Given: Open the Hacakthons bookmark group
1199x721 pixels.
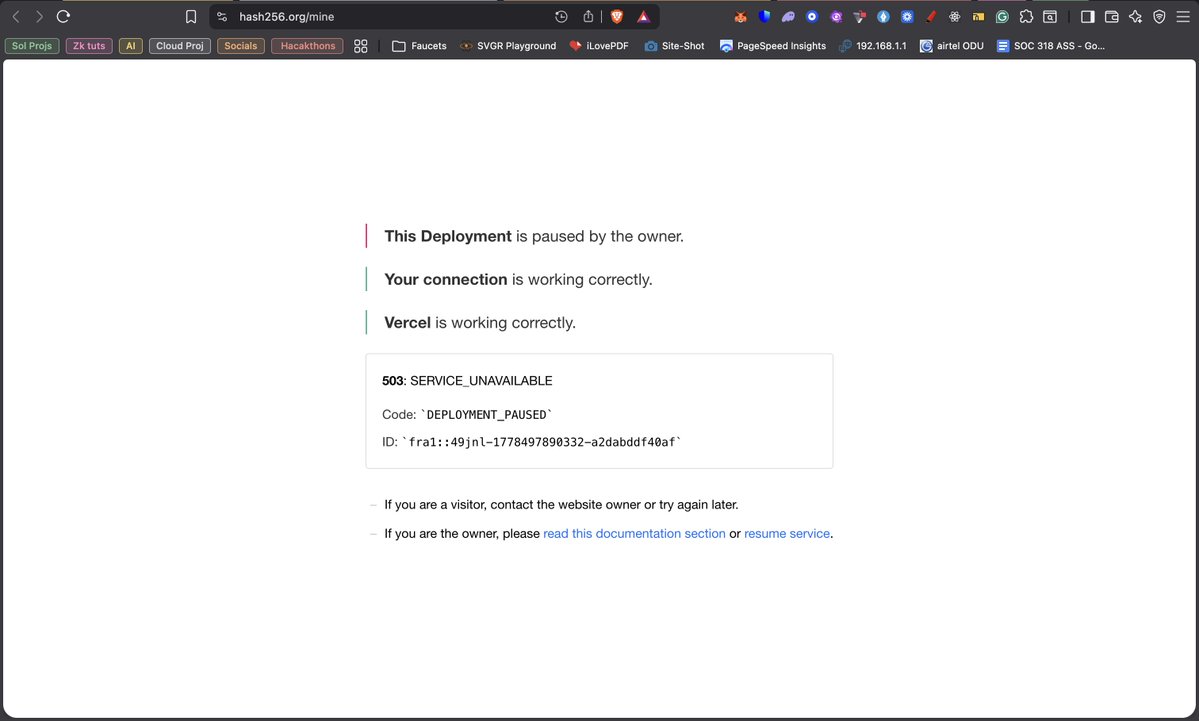Looking at the screenshot, I should tap(307, 46).
